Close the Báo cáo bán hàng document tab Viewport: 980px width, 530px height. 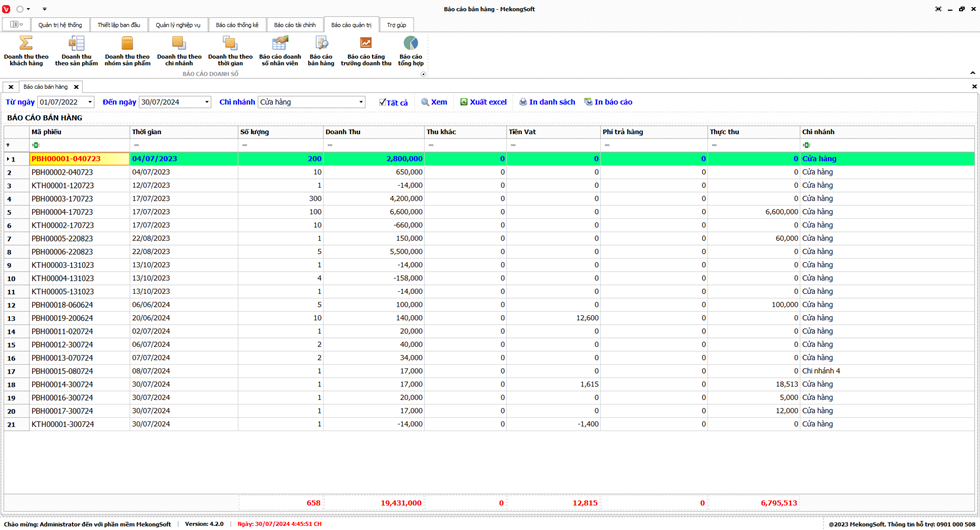click(x=76, y=87)
